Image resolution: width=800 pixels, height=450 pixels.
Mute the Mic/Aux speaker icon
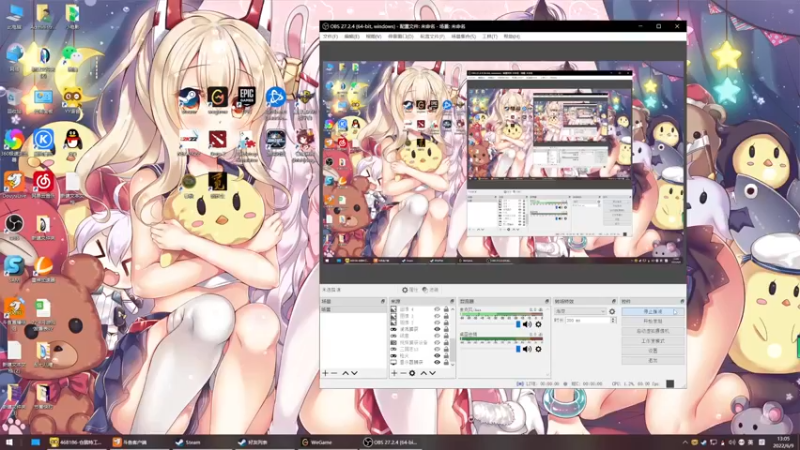(x=528, y=324)
